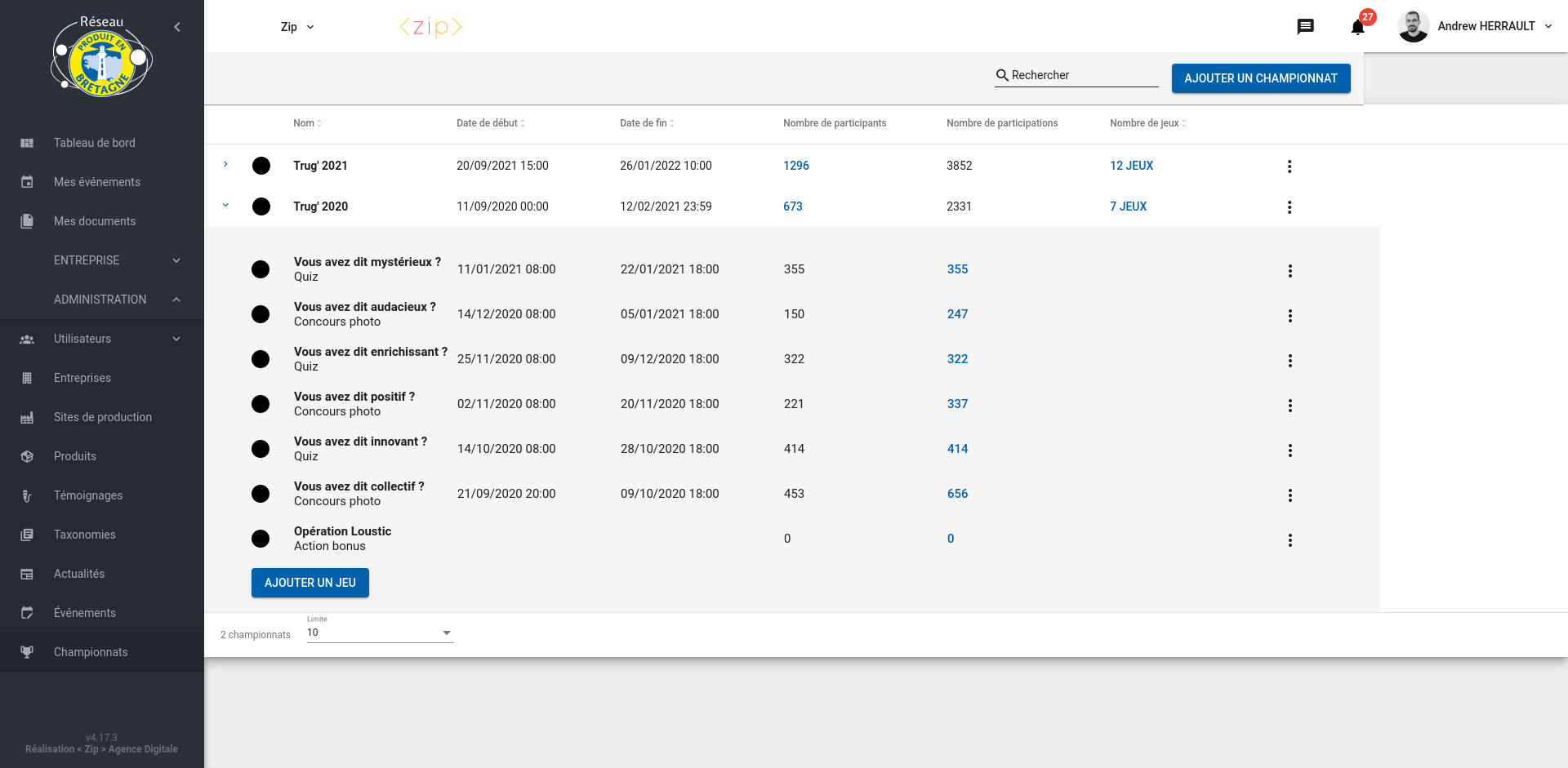Select the Tableau de bord icon
The height and width of the screenshot is (768, 1568).
click(27, 143)
